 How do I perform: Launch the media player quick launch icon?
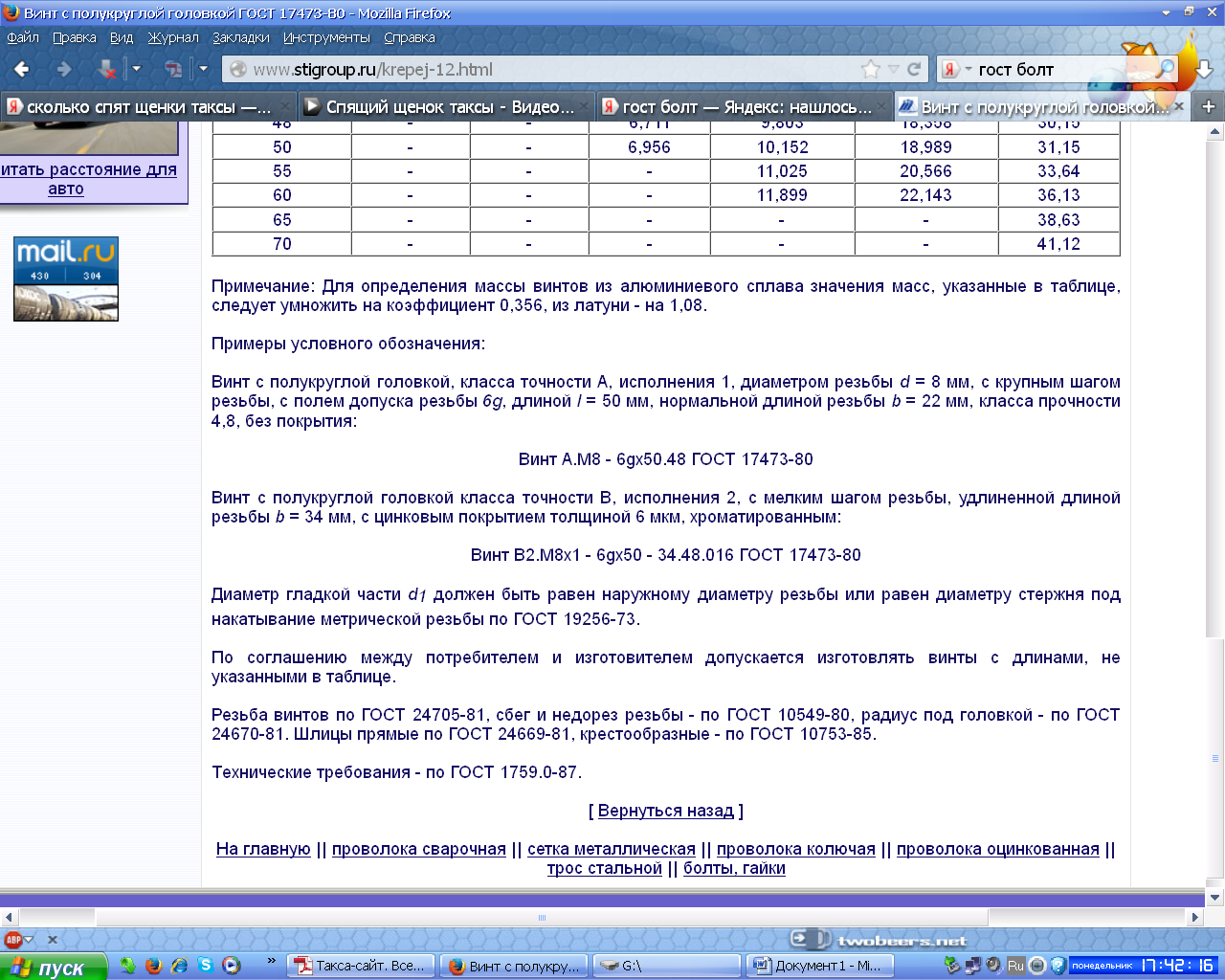[231, 966]
